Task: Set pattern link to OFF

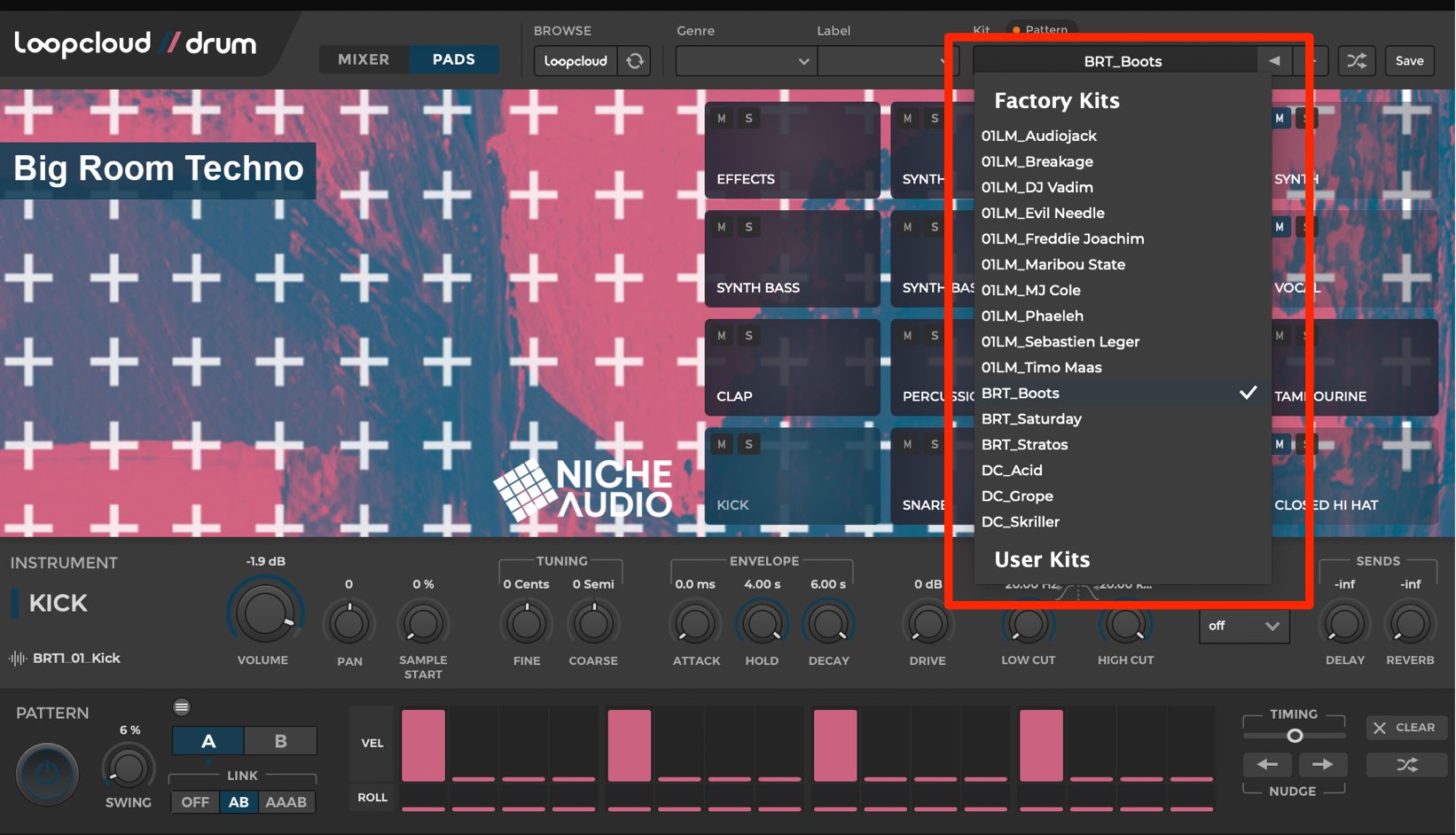Action: coord(195,802)
